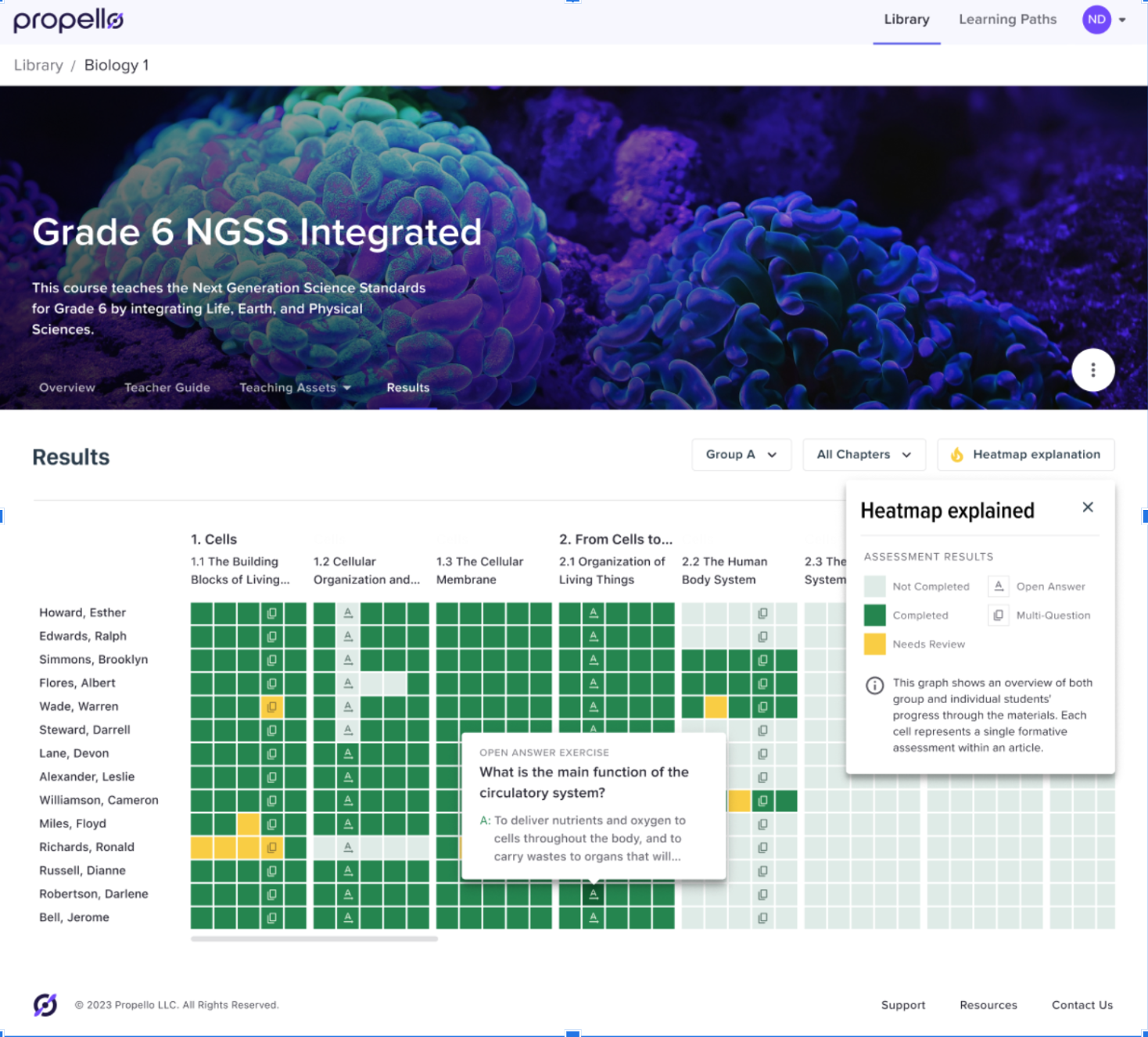Click Warren Wade's yellow needs-review cell
This screenshot has width=1148, height=1037.
271,706
